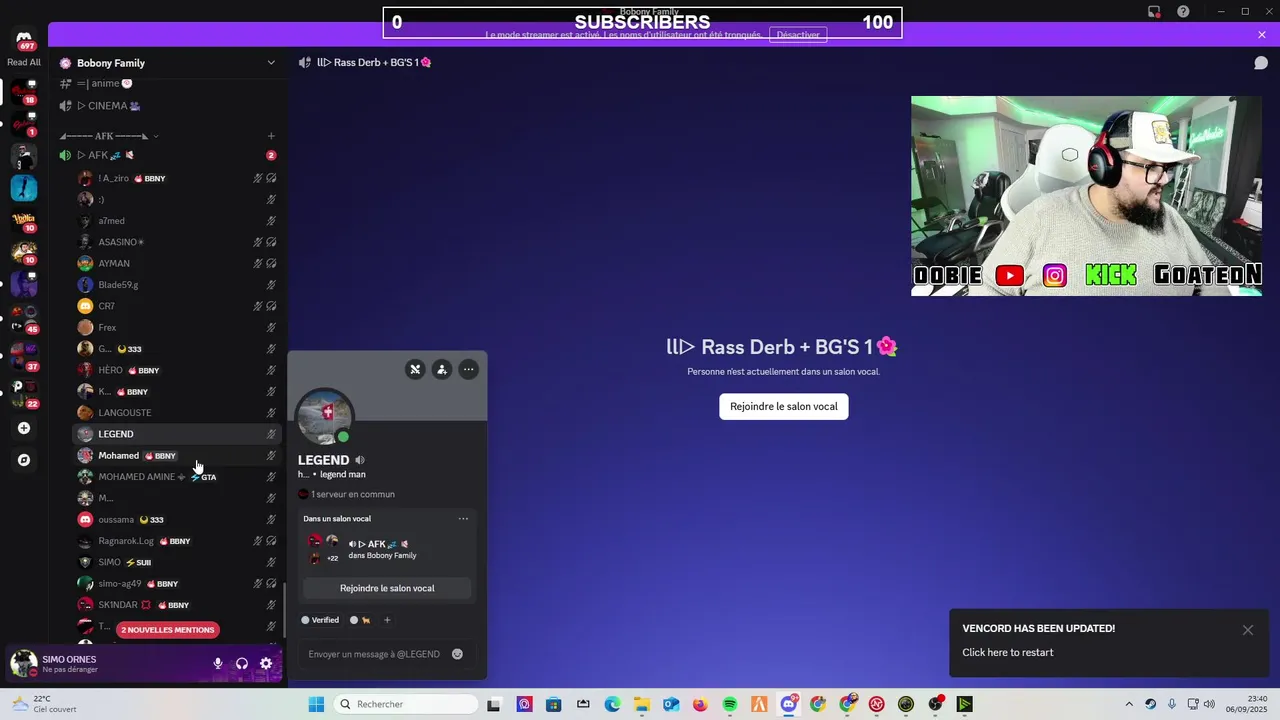Open inbox icon in title bar
The height and width of the screenshot is (720, 1280).
click(x=1154, y=12)
